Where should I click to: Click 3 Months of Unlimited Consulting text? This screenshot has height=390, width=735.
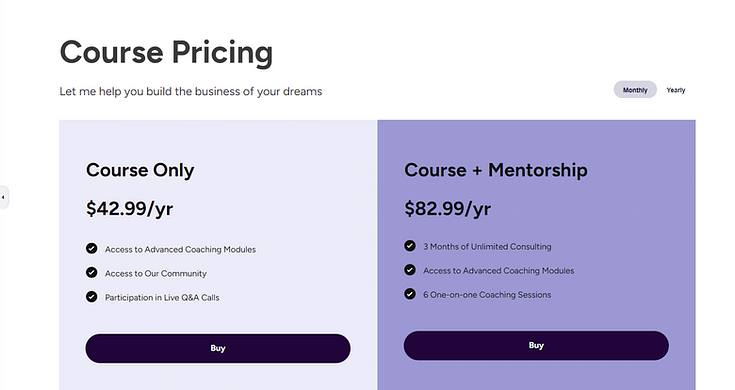487,247
